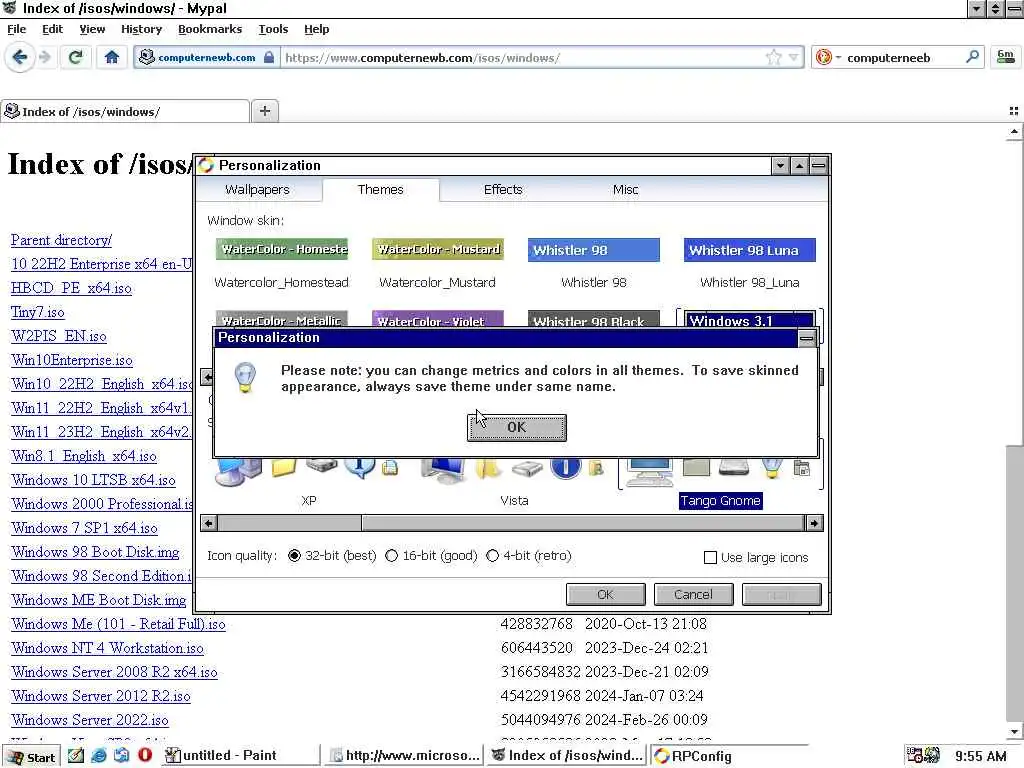The image size is (1024, 768).
Task: Click the Start button on taskbar
Action: coord(31,756)
